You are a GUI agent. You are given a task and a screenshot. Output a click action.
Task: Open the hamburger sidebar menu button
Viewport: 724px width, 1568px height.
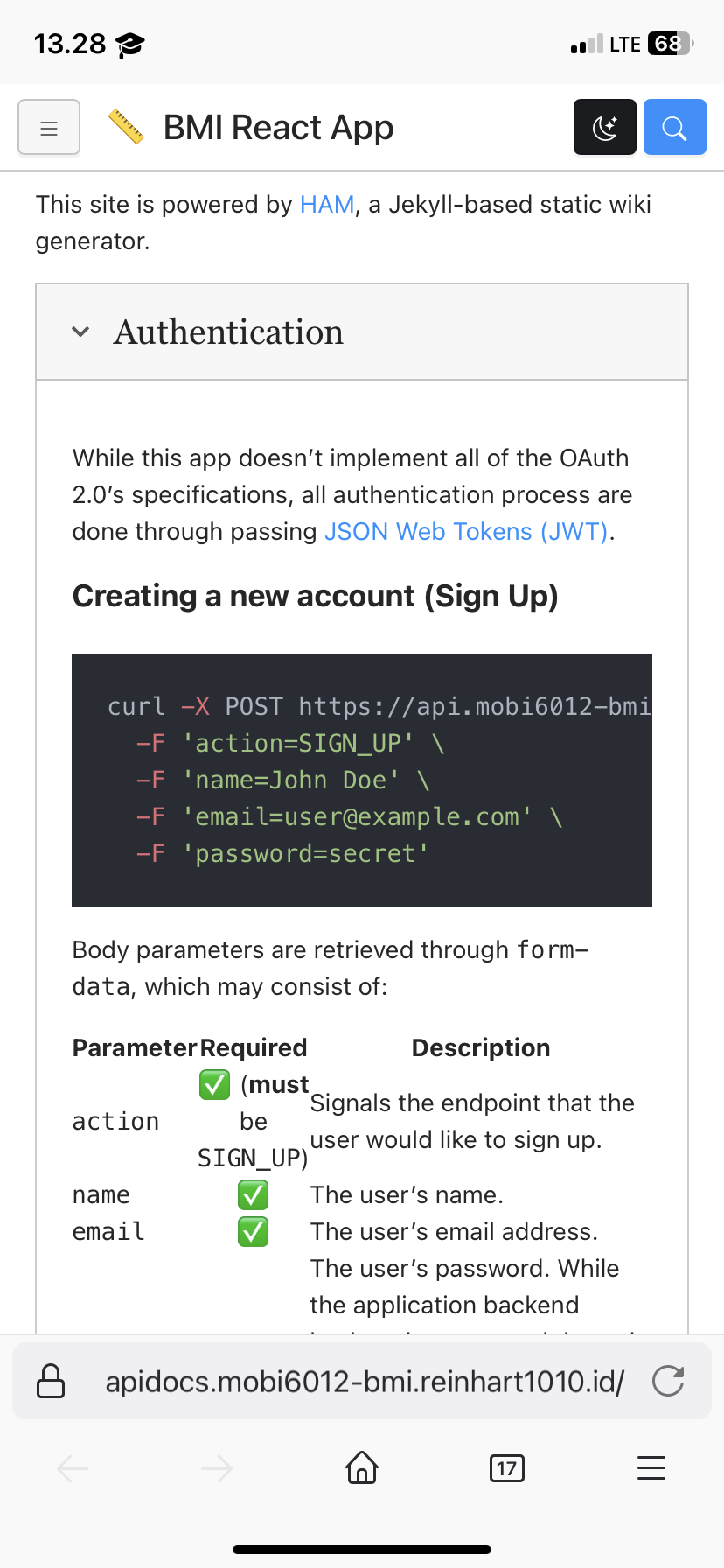click(49, 128)
